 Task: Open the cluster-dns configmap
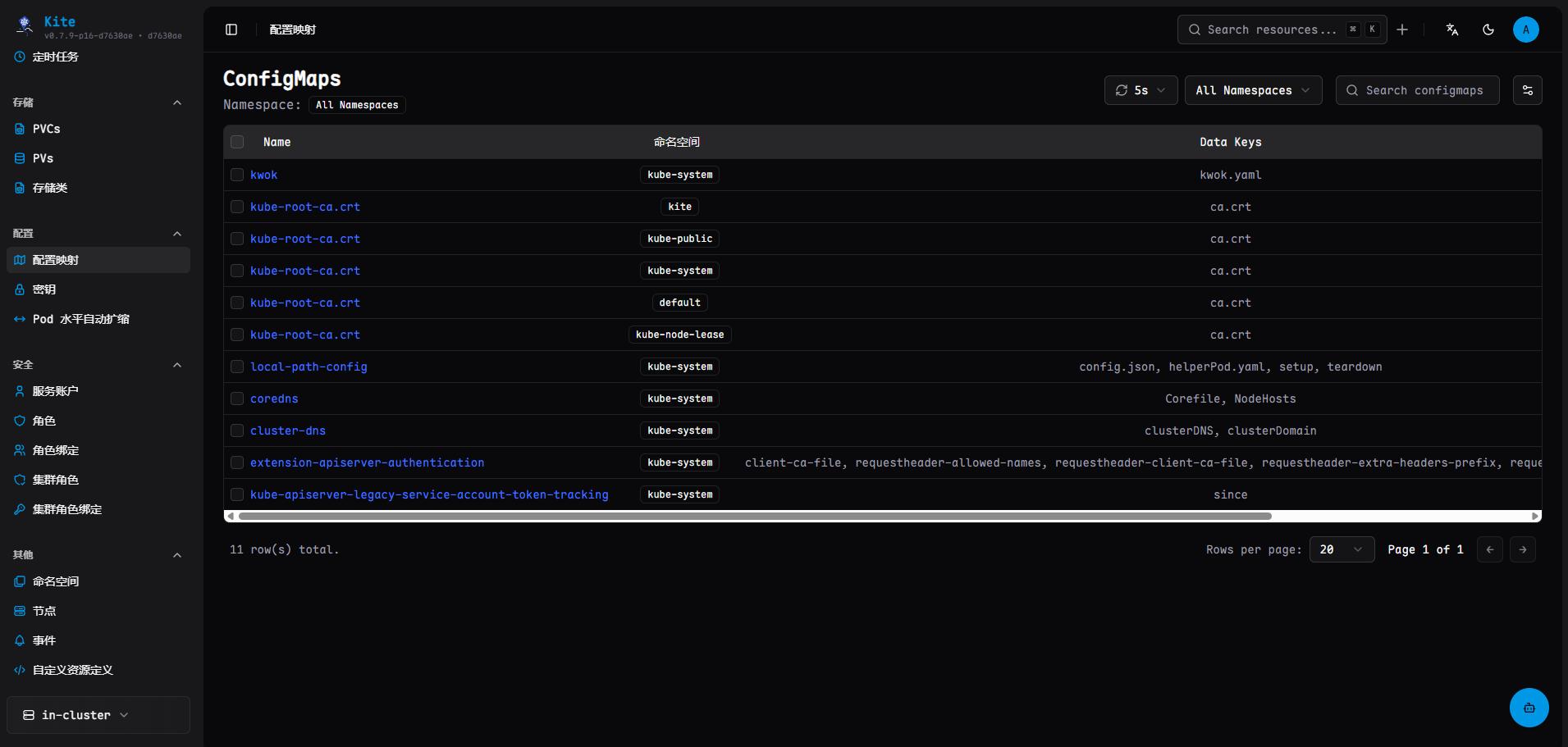(288, 430)
